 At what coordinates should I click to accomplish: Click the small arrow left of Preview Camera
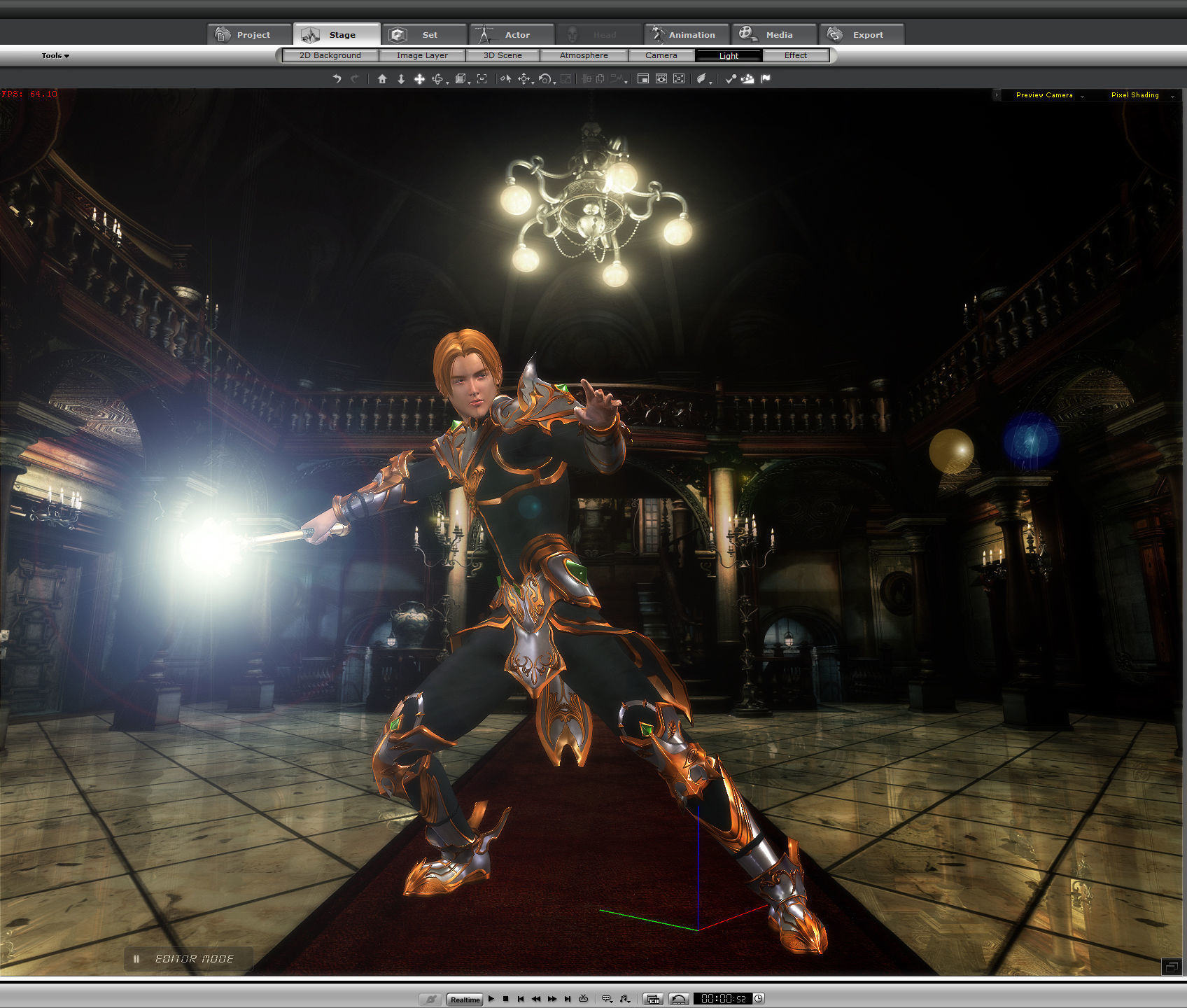tap(997, 95)
